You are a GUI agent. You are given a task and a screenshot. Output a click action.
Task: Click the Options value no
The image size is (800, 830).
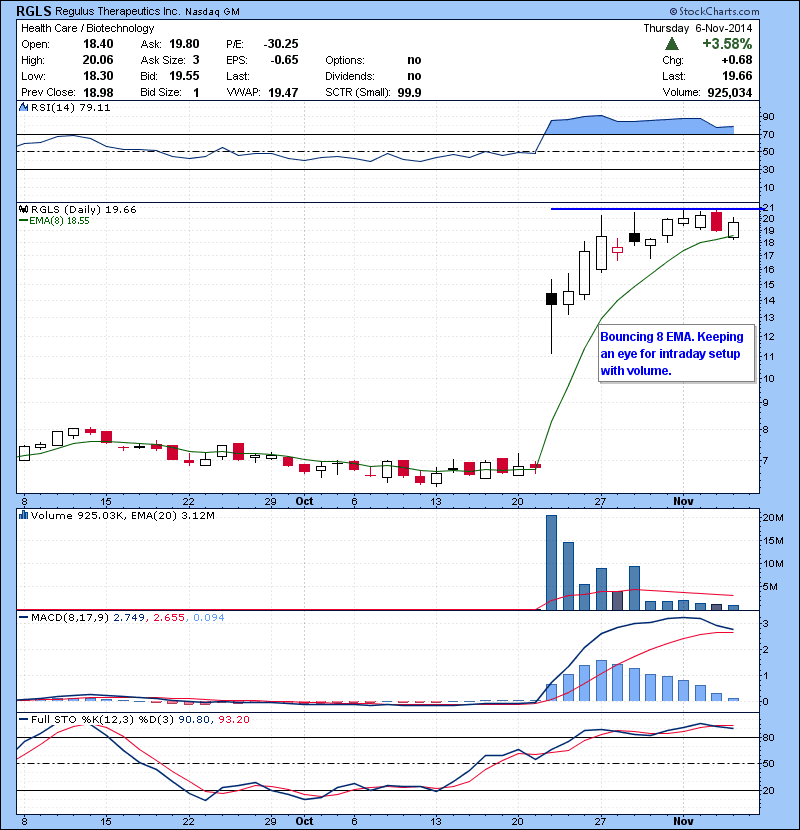click(x=414, y=60)
